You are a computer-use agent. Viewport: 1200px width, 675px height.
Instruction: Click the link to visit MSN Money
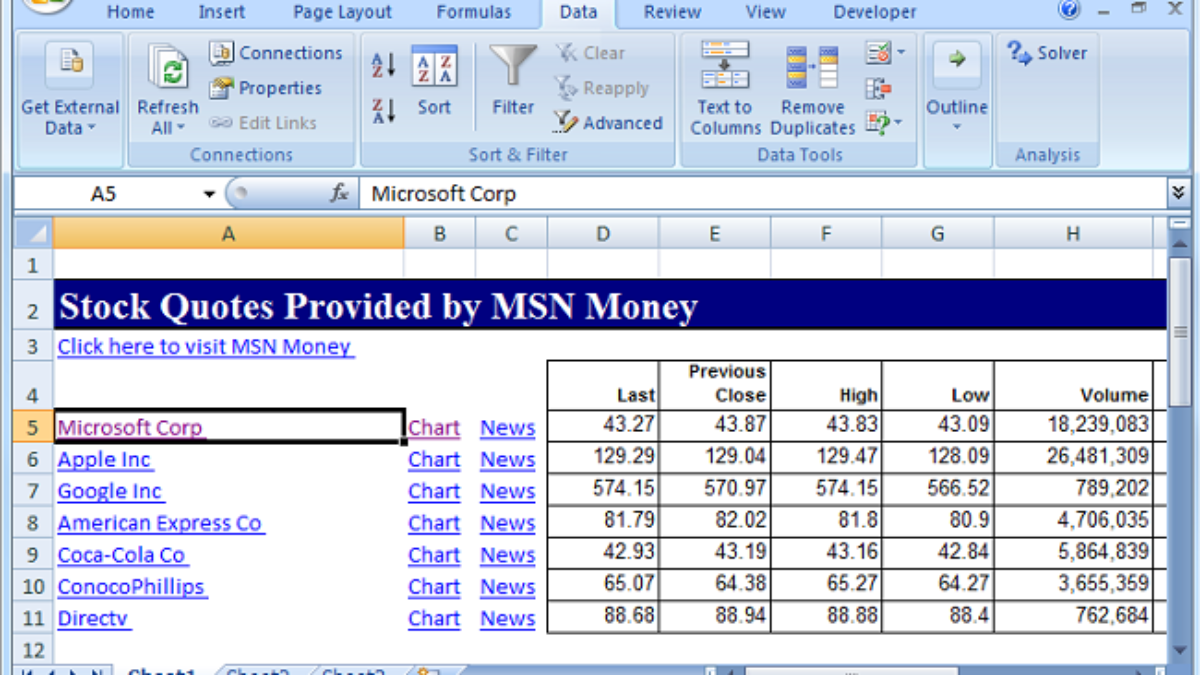point(205,347)
